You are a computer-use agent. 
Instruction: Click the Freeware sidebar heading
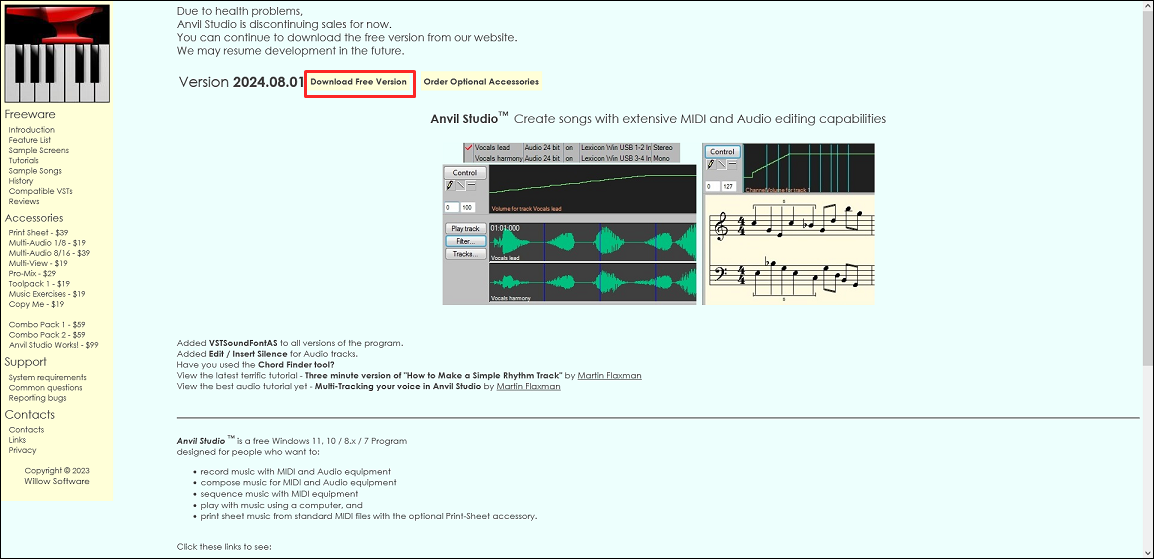(30, 114)
